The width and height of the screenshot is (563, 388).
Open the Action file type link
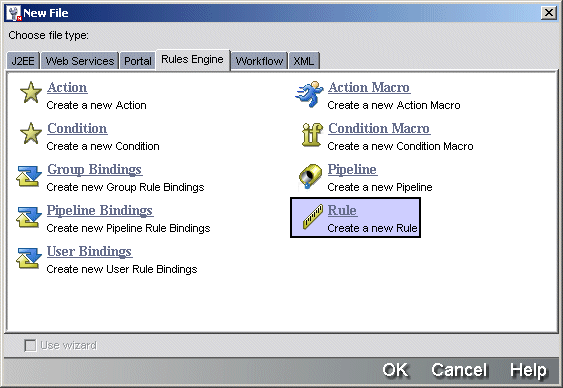pos(67,87)
